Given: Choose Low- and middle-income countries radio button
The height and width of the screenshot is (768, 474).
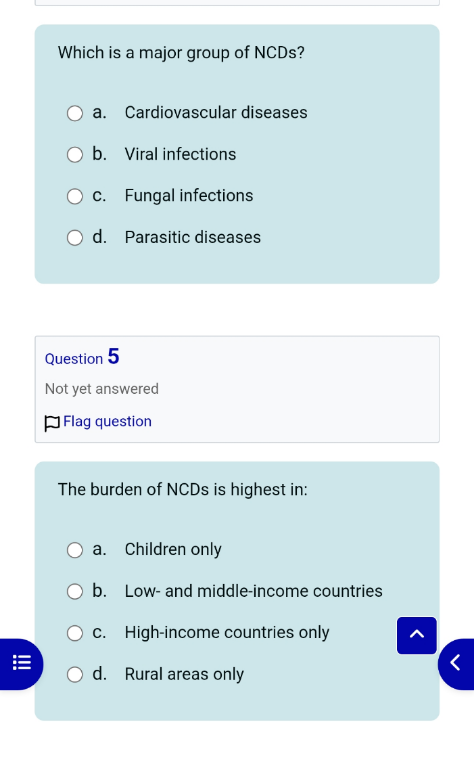Looking at the screenshot, I should click(x=75, y=592).
